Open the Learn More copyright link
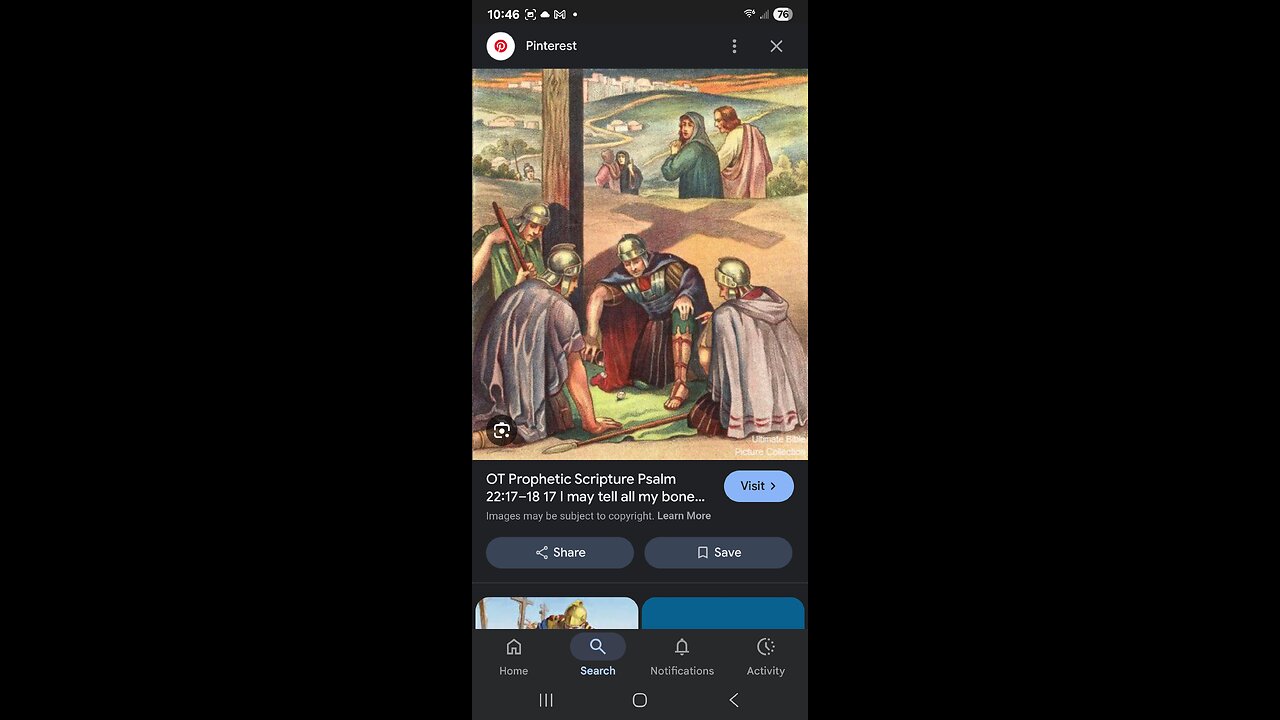The height and width of the screenshot is (720, 1280). [684, 516]
